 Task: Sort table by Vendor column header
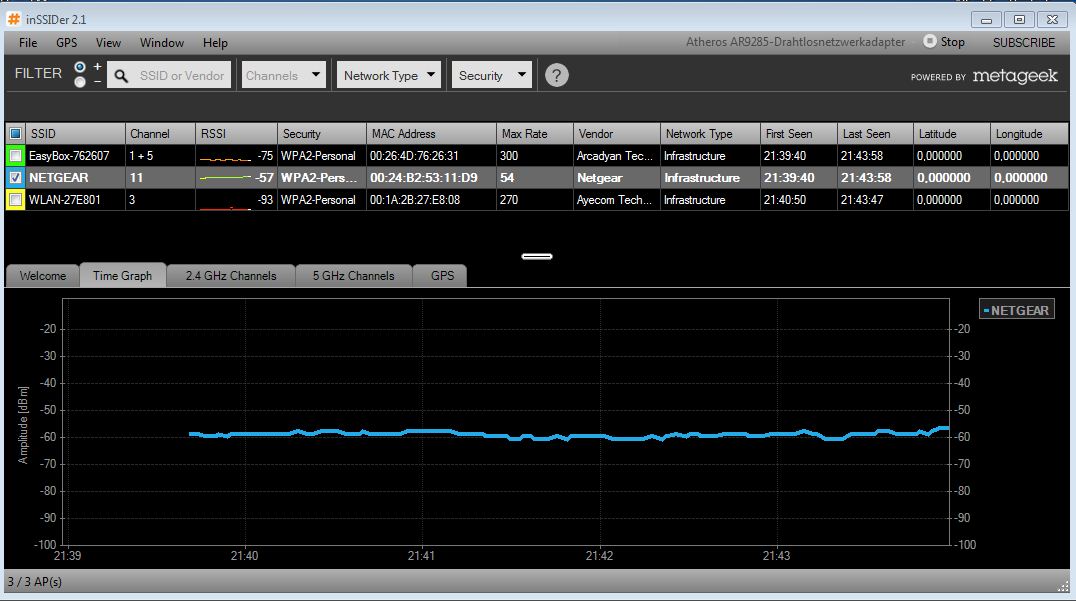(x=616, y=134)
